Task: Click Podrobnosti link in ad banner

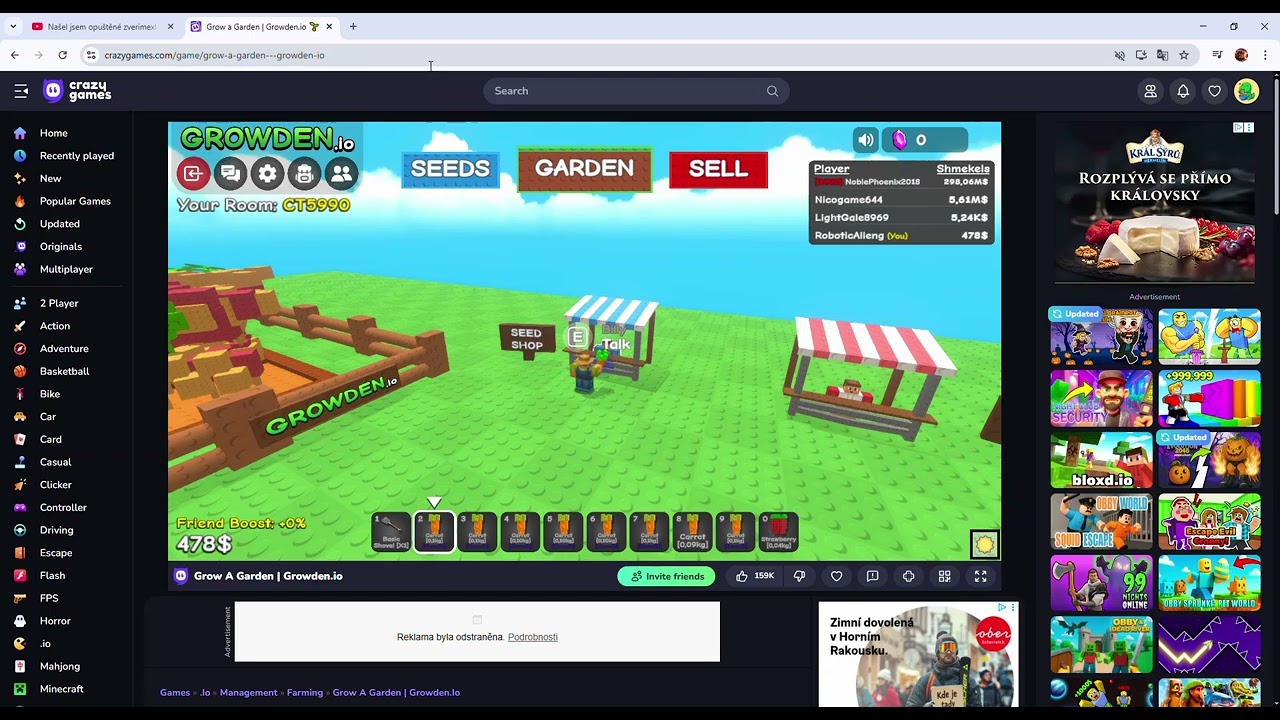Action: (533, 637)
